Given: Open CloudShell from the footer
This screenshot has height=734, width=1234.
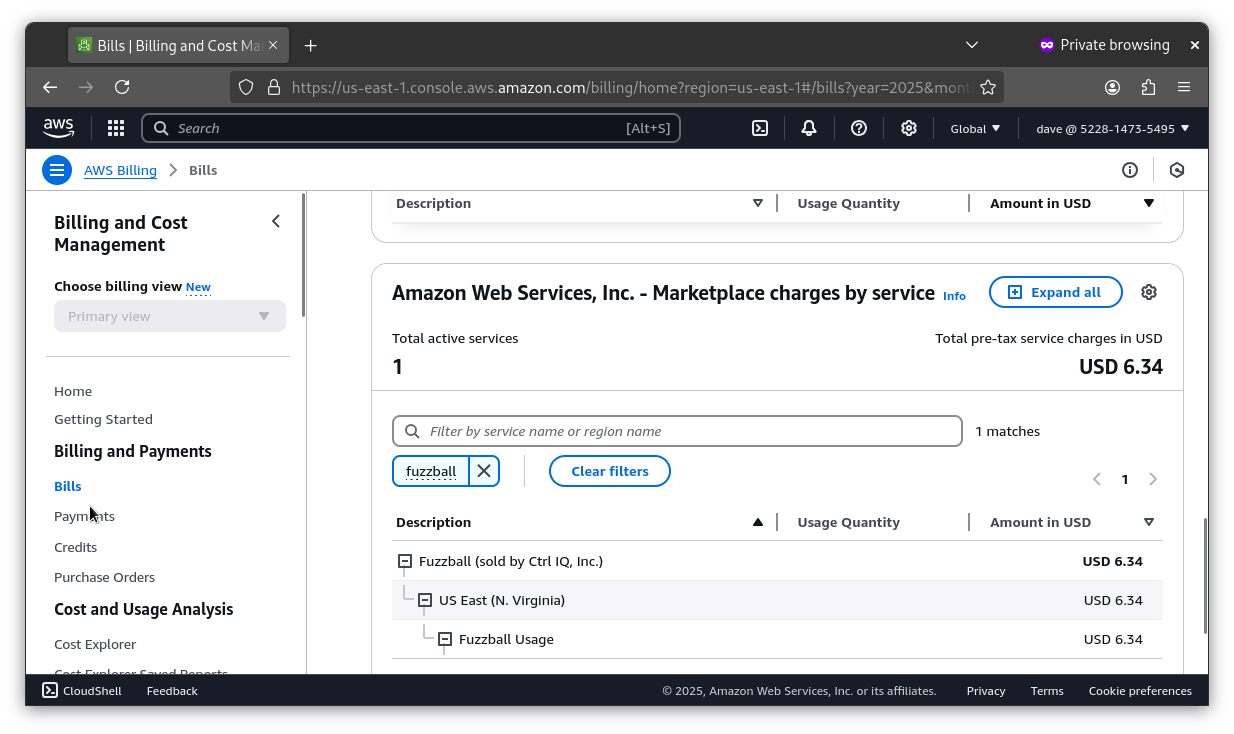Looking at the screenshot, I should pyautogui.click(x=82, y=690).
